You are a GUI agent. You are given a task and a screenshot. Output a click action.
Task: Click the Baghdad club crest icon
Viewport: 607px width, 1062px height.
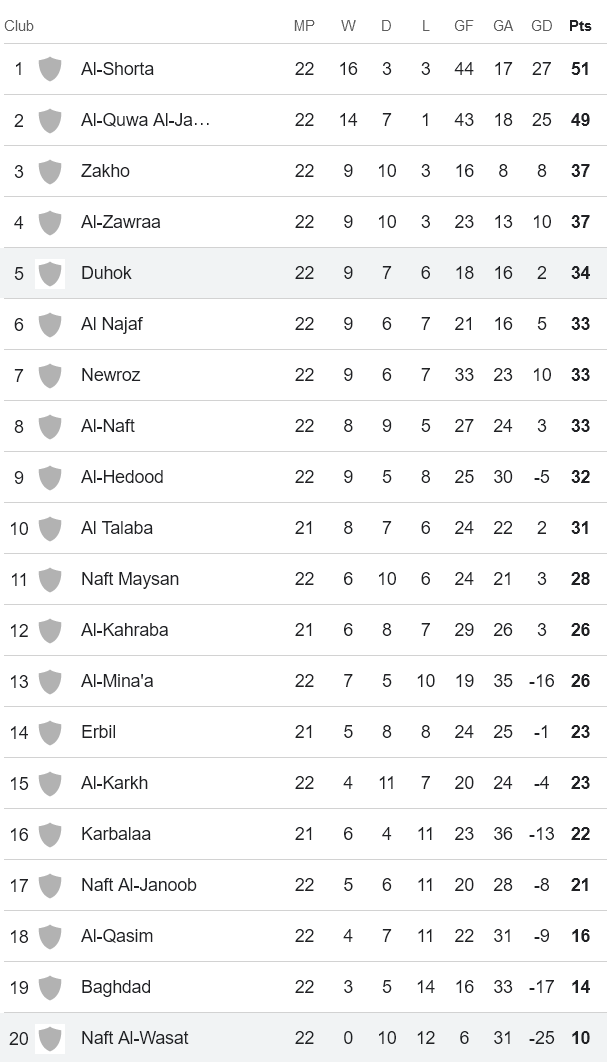point(50,987)
